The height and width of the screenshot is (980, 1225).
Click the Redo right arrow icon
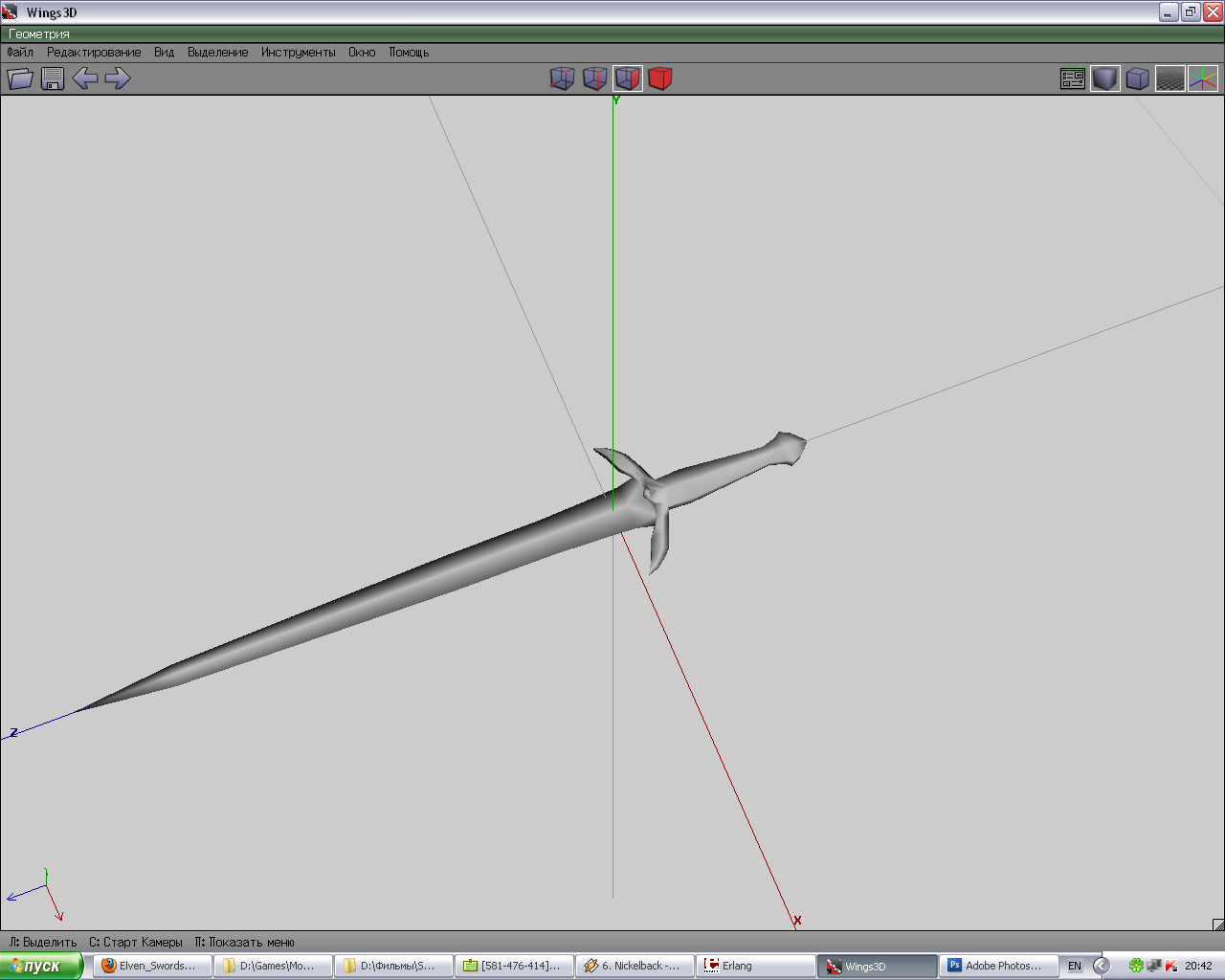pyautogui.click(x=118, y=78)
